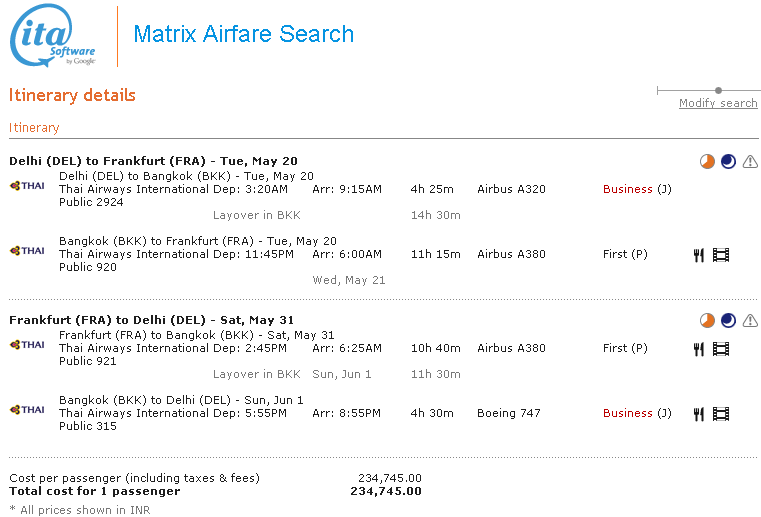Click the Modify search link

coord(718,103)
